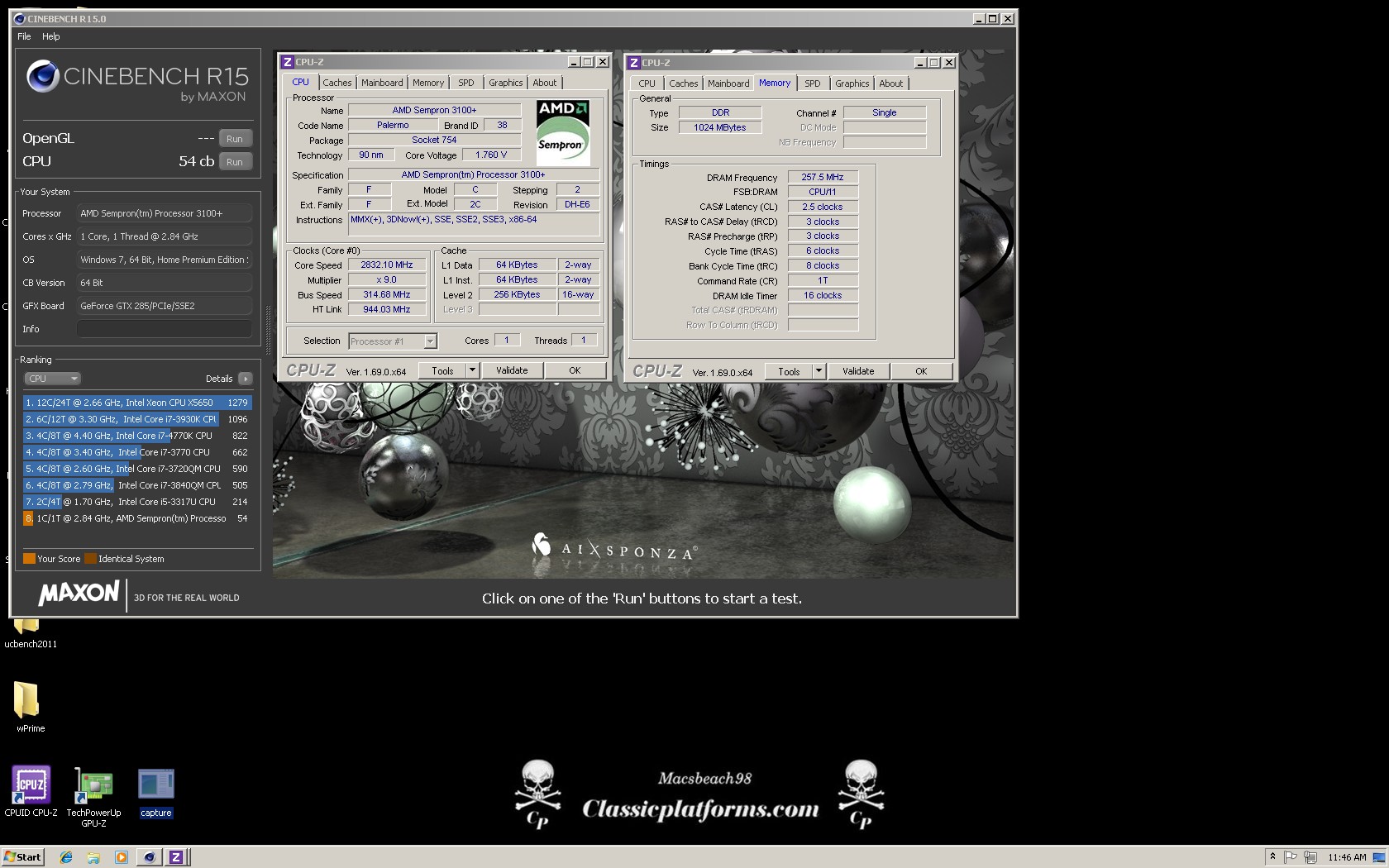Viewport: 1389px width, 868px height.
Task: Click the Cinebench title bar icon
Action: [19, 19]
